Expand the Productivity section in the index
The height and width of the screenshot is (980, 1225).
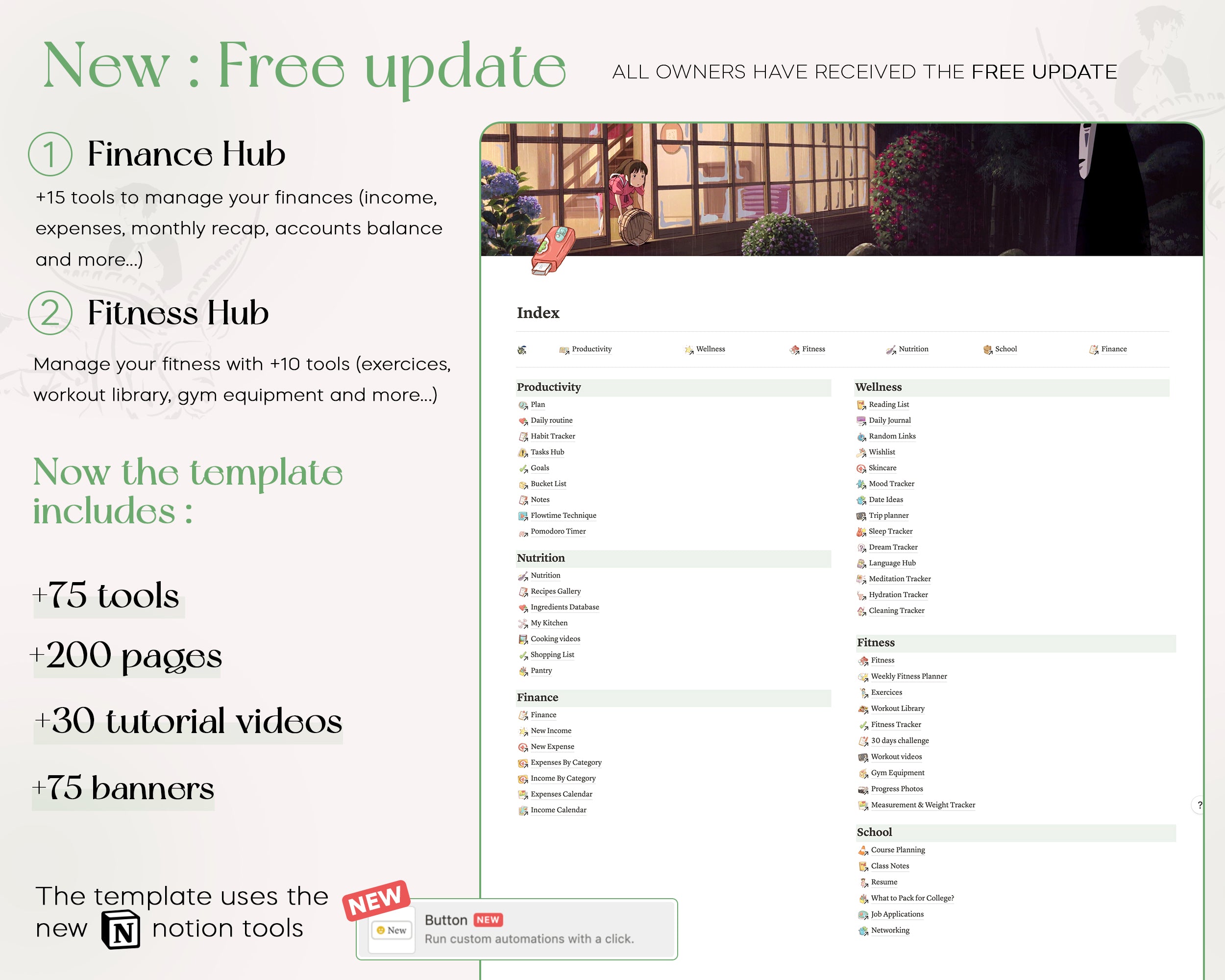549,388
